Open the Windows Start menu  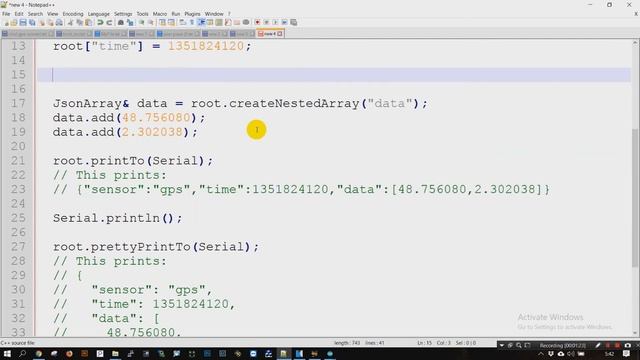7,354
